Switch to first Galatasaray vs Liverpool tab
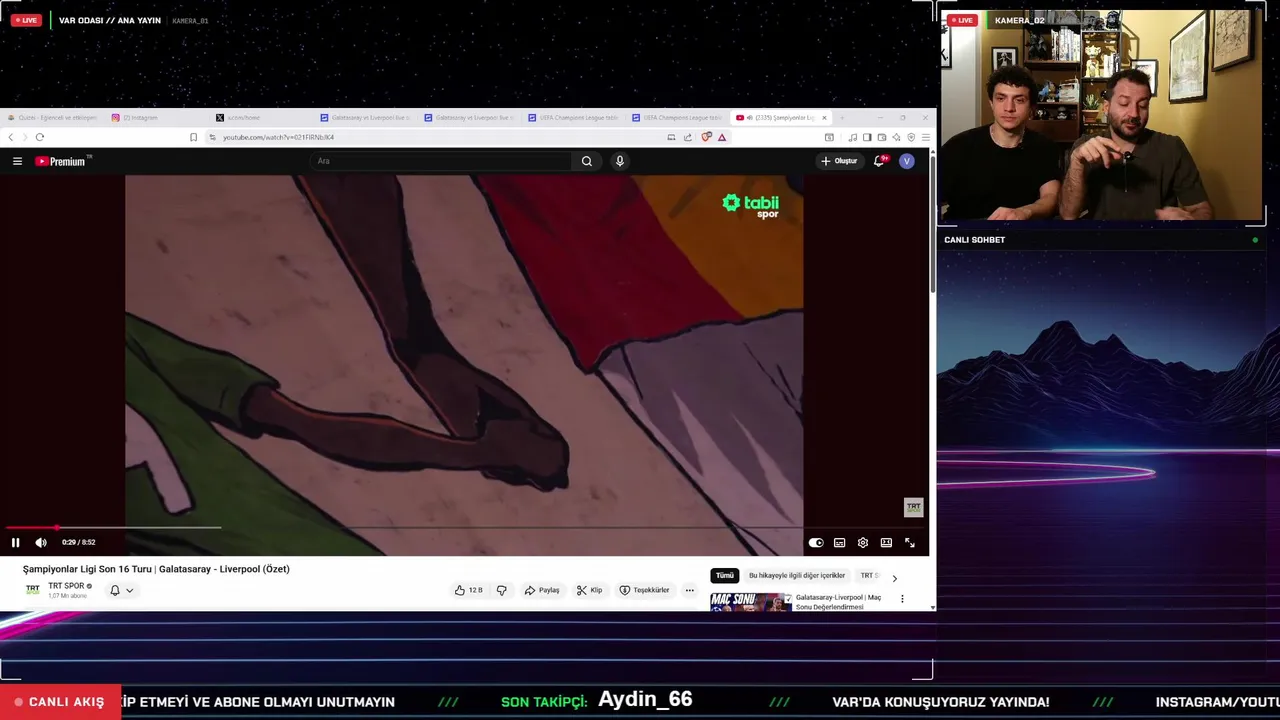The width and height of the screenshot is (1280, 720). click(x=364, y=117)
